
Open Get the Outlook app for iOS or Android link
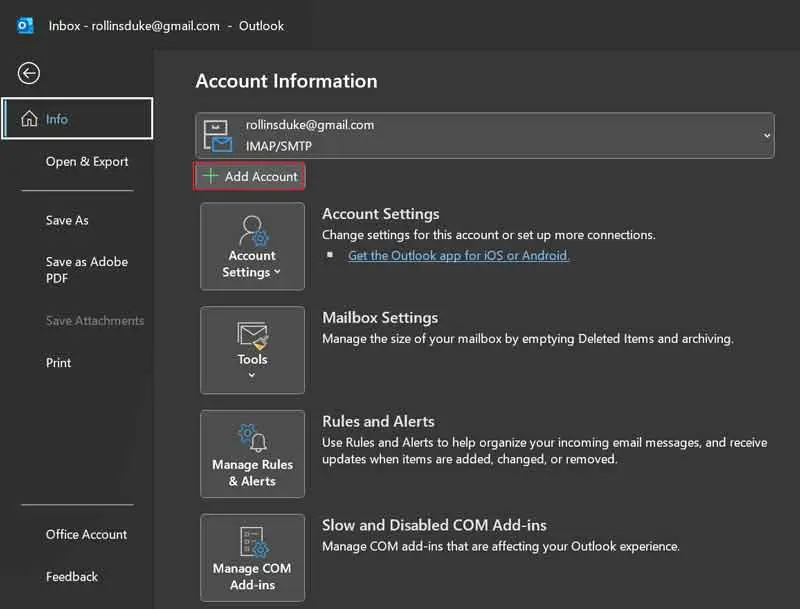click(458, 256)
